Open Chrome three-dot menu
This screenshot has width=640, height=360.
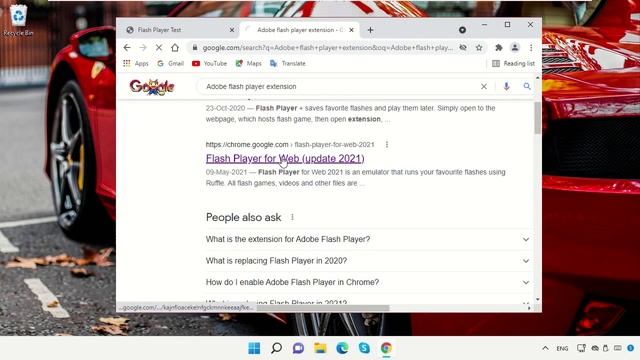tap(531, 48)
